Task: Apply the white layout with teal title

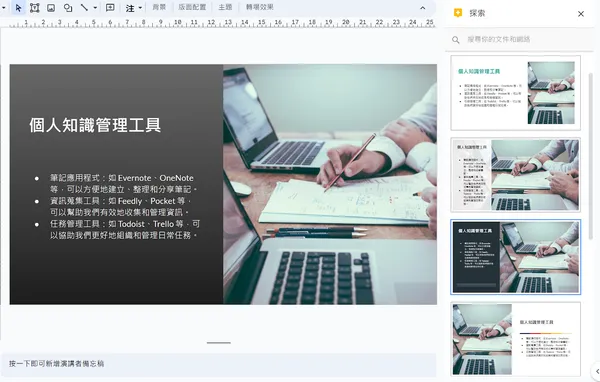Action: [515, 93]
